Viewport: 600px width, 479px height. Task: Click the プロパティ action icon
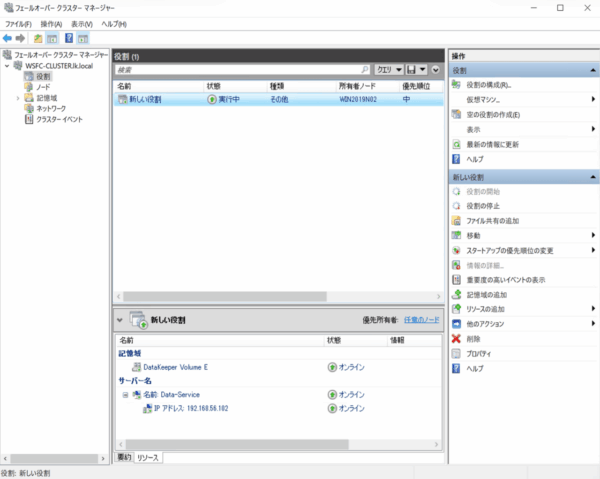pos(456,354)
